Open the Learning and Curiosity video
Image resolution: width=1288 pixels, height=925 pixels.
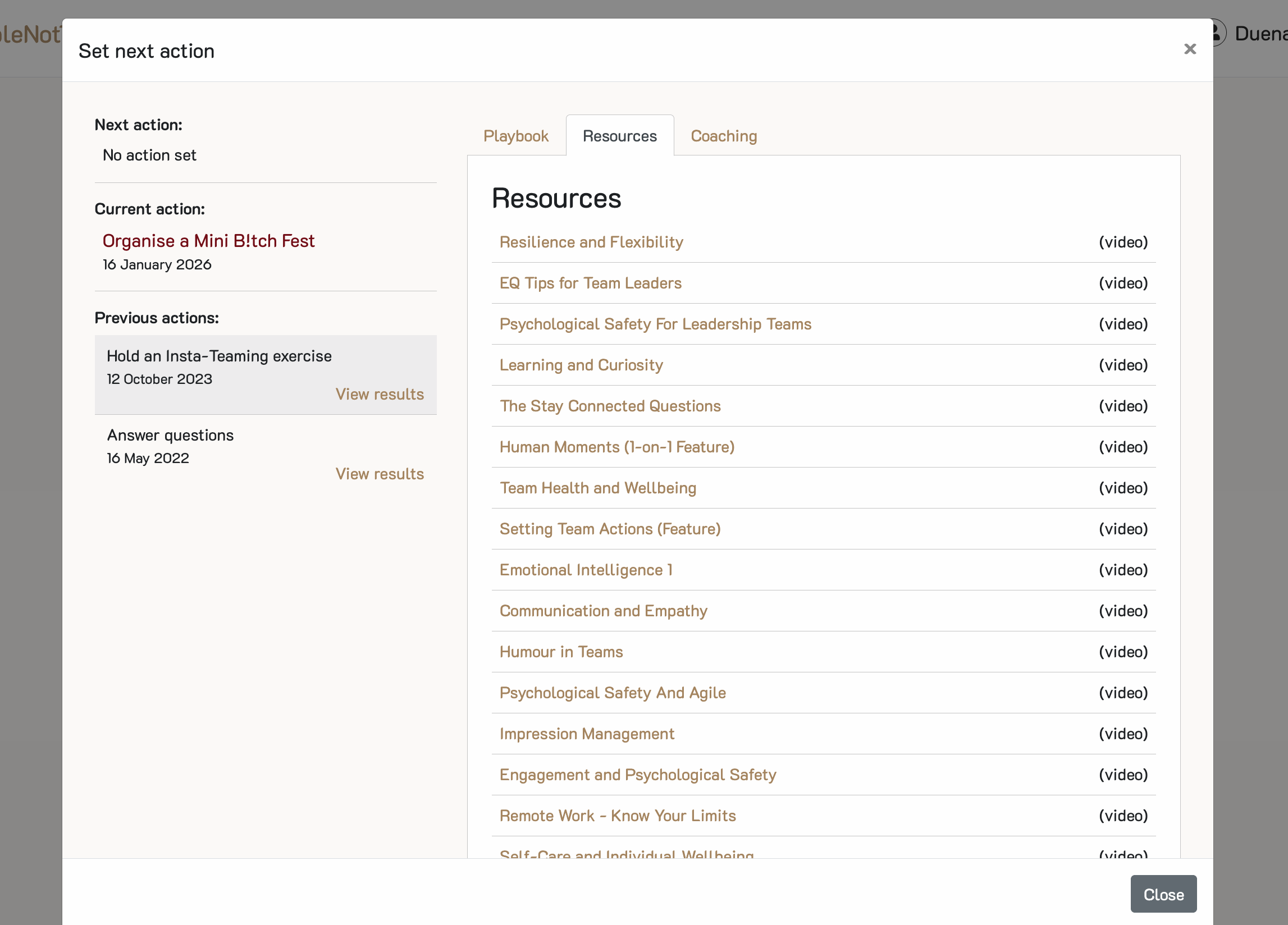pyautogui.click(x=581, y=365)
